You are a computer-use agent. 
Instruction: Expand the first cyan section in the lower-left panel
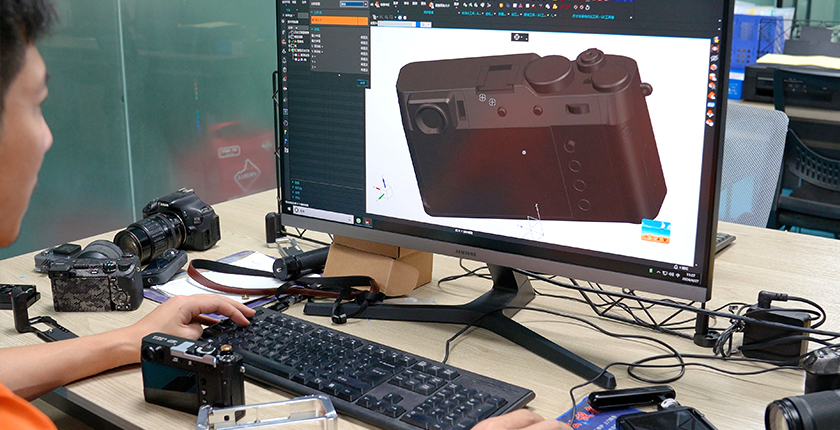pyautogui.click(x=296, y=183)
